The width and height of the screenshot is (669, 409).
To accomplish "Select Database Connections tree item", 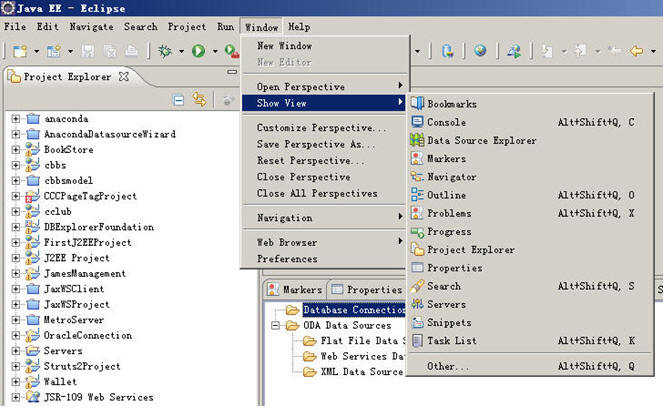I will click(x=354, y=310).
